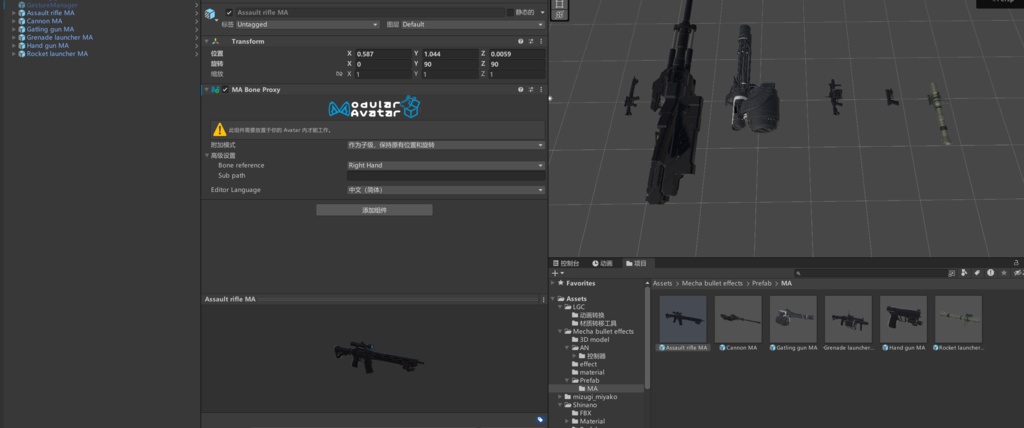Click Transform preset selector icon

(x=530, y=41)
